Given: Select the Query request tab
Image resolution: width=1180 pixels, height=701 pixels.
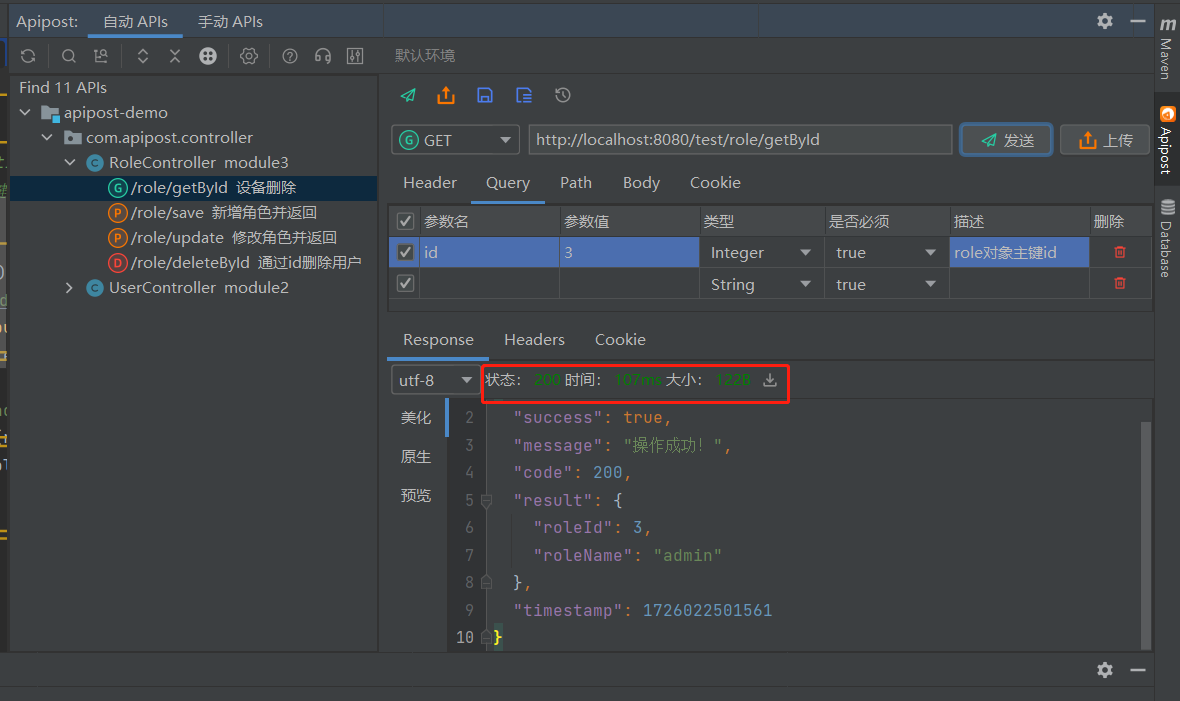Looking at the screenshot, I should pyautogui.click(x=508, y=183).
